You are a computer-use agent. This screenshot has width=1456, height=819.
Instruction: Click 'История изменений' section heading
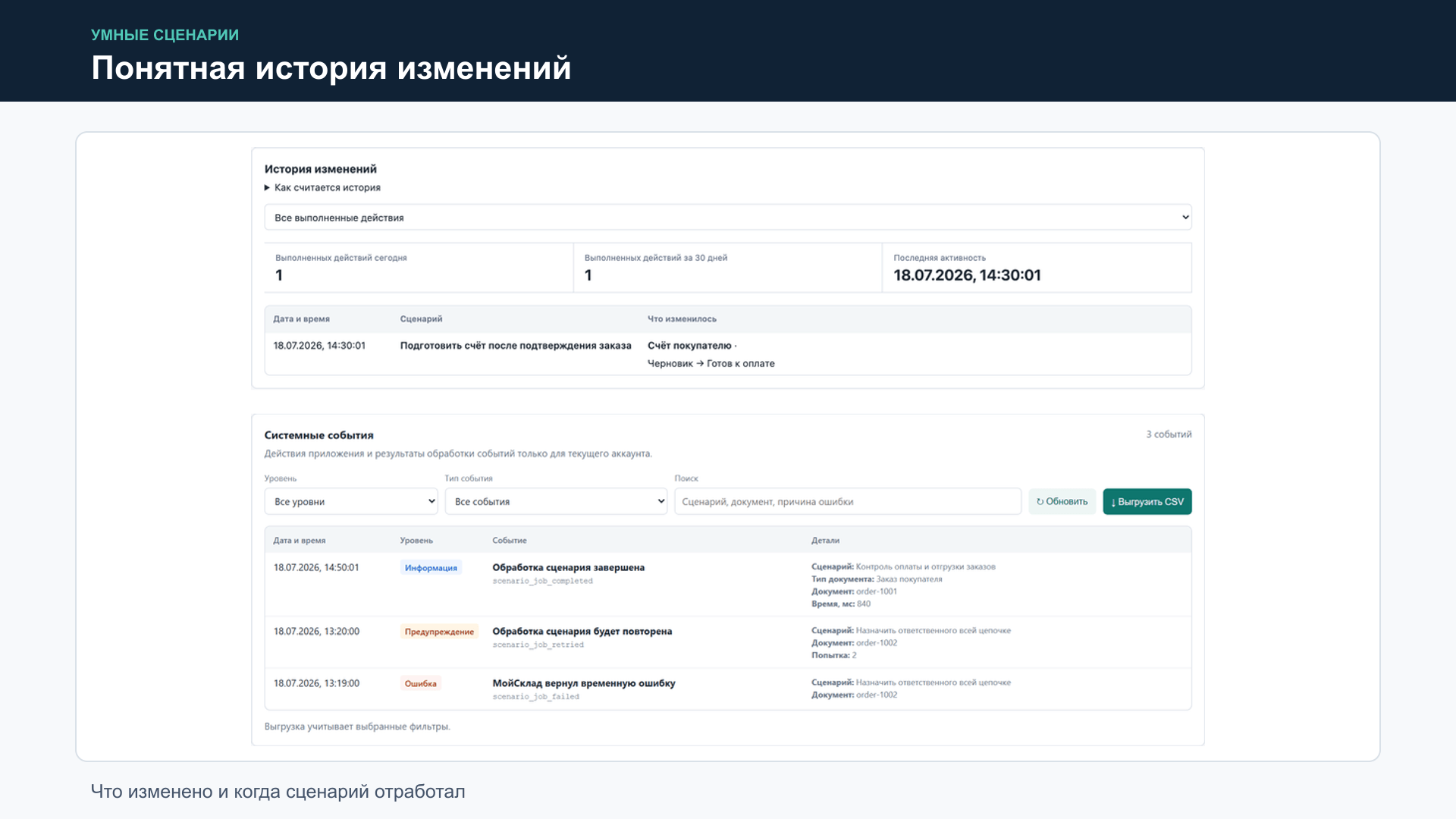[320, 169]
